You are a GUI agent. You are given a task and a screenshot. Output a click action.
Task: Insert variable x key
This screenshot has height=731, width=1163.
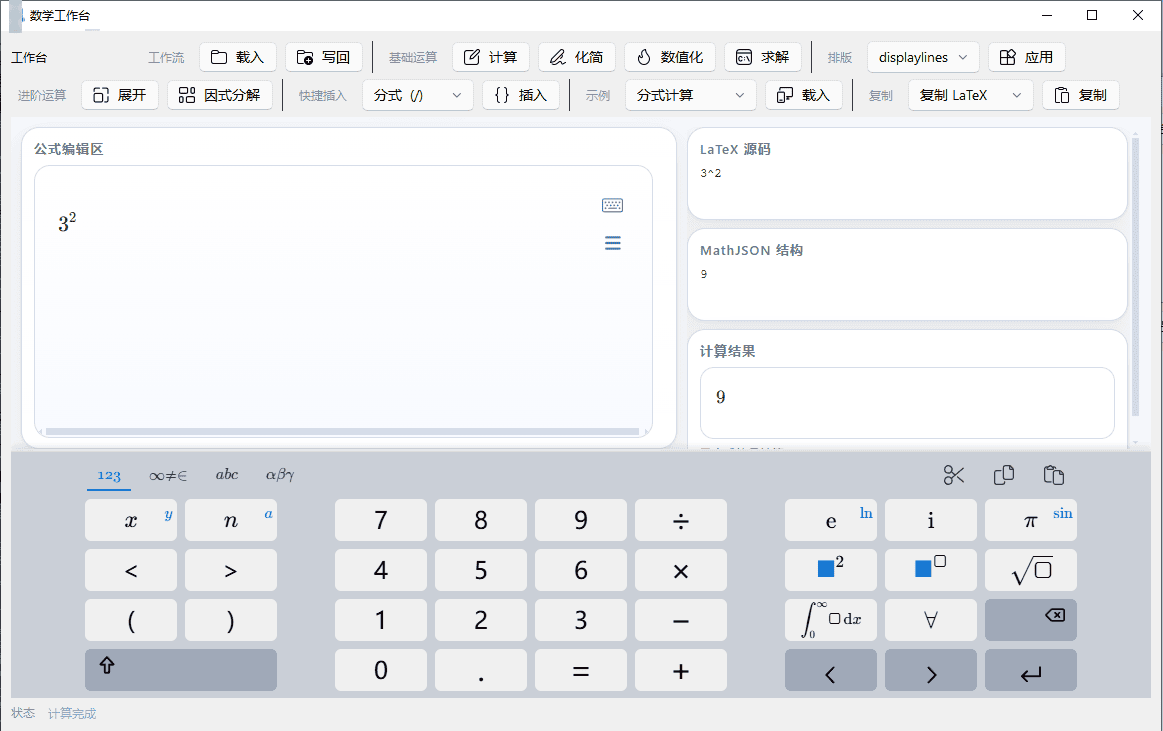(131, 520)
